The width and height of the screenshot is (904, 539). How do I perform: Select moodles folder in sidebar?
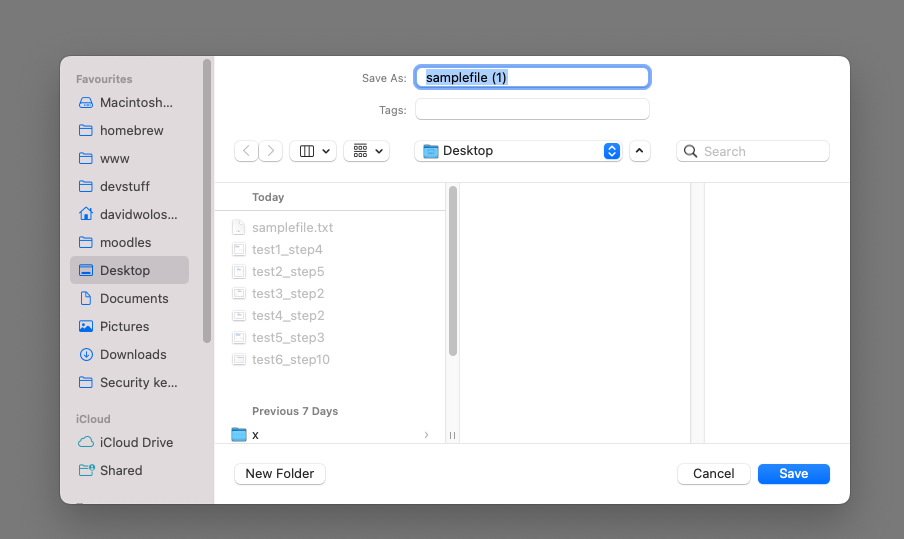pos(129,242)
